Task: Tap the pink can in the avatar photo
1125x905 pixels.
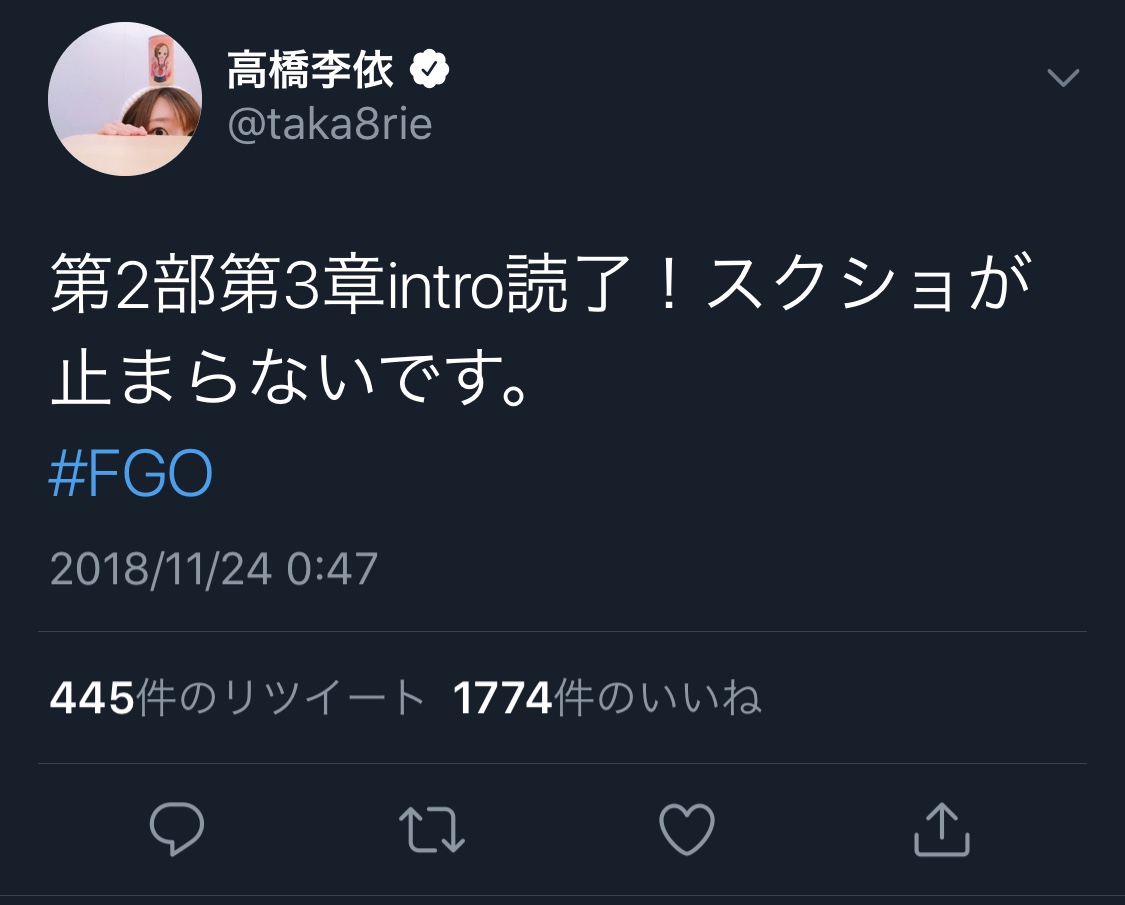Action: pyautogui.click(x=159, y=60)
